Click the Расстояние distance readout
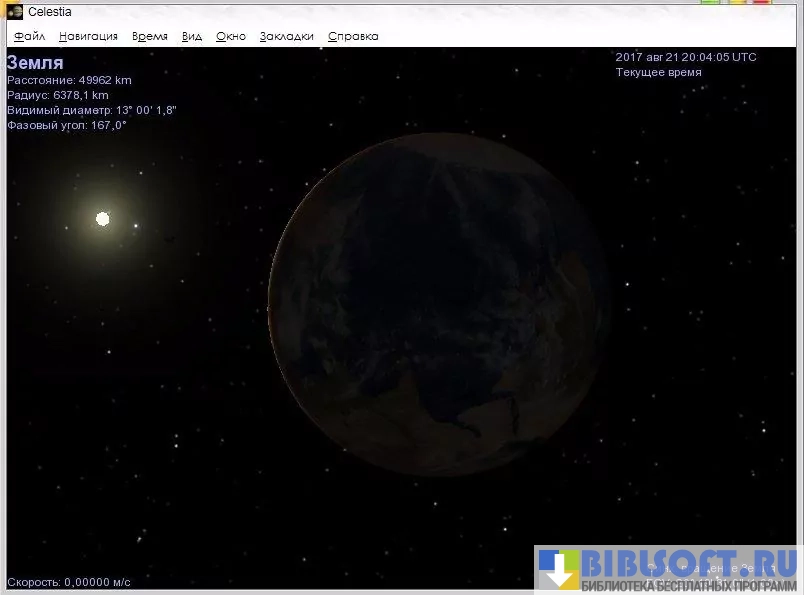 pos(69,80)
